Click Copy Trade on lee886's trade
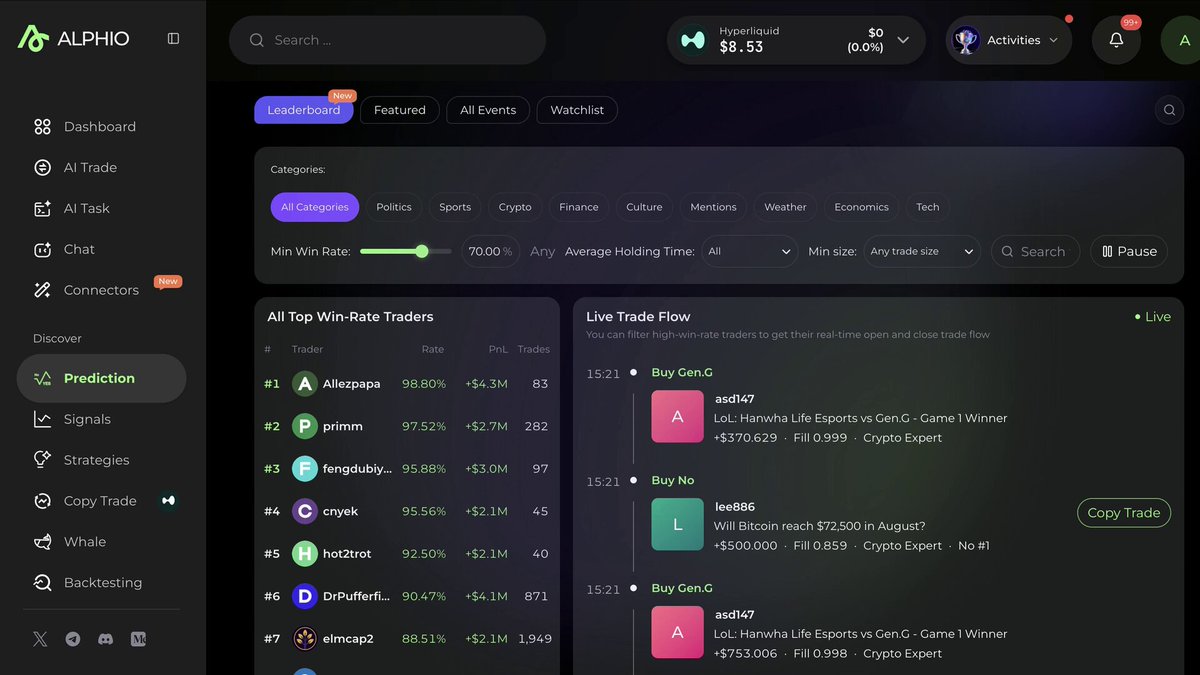Viewport: 1200px width, 675px height. point(1124,513)
